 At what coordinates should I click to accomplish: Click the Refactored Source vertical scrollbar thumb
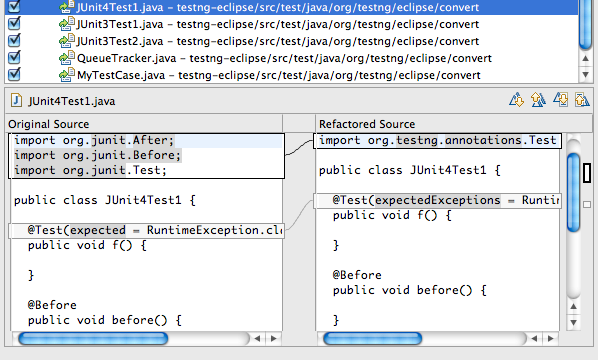573,192
